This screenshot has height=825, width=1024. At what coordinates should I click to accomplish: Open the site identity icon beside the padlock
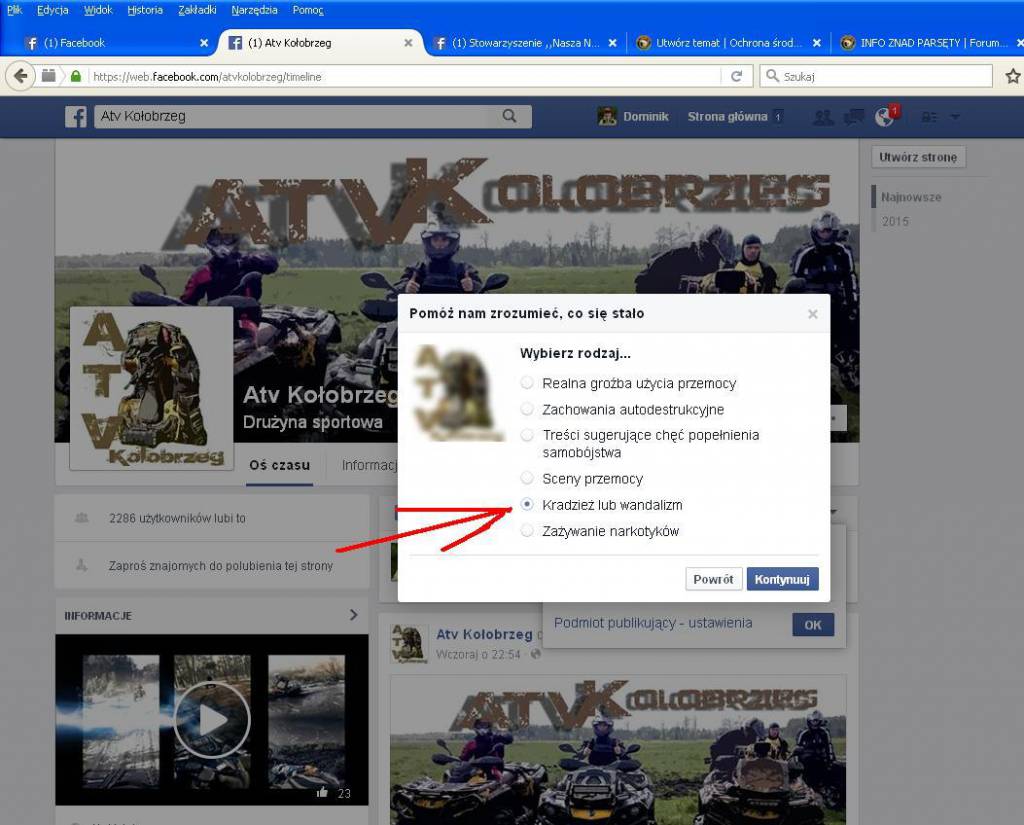(x=48, y=76)
